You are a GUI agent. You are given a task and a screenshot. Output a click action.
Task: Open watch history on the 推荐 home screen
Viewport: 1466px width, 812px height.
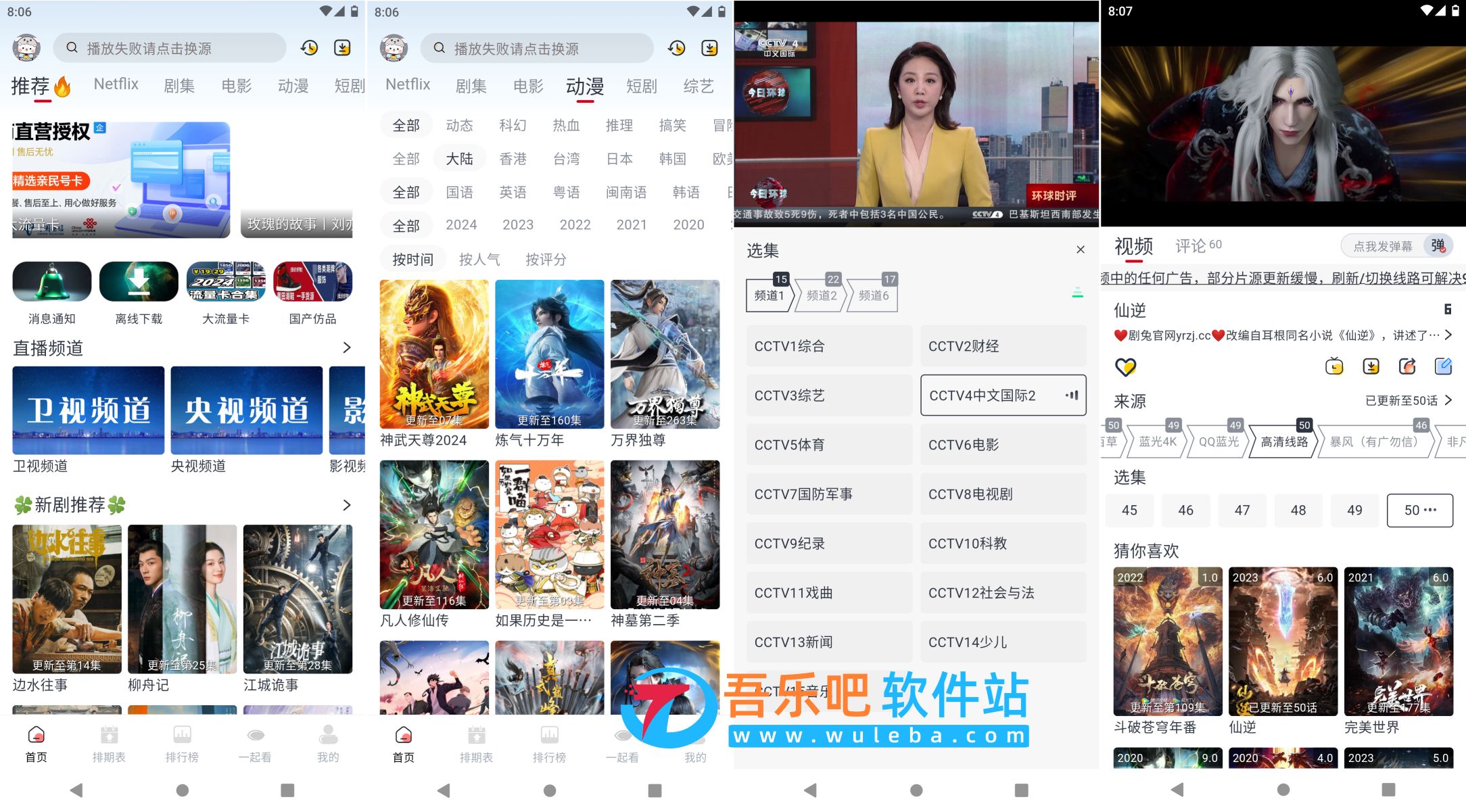310,48
